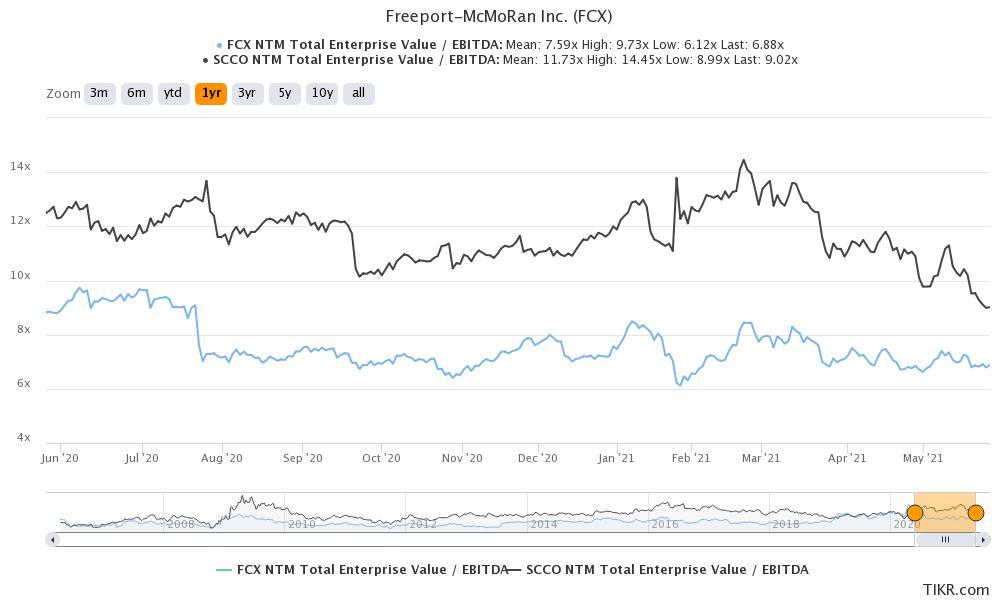
Task: Click the TIKR.com credit link
Action: [955, 589]
